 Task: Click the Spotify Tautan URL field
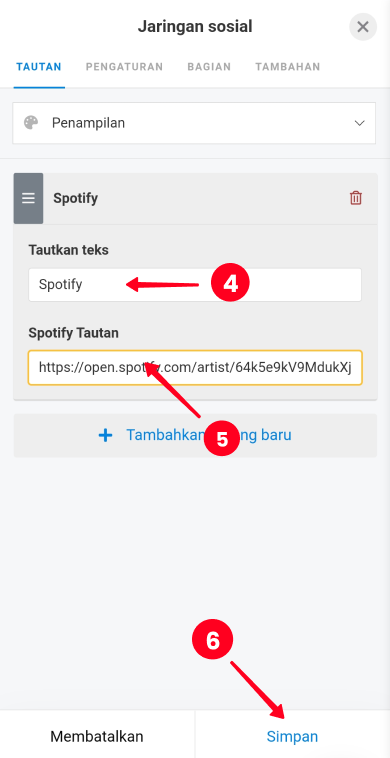click(x=195, y=367)
